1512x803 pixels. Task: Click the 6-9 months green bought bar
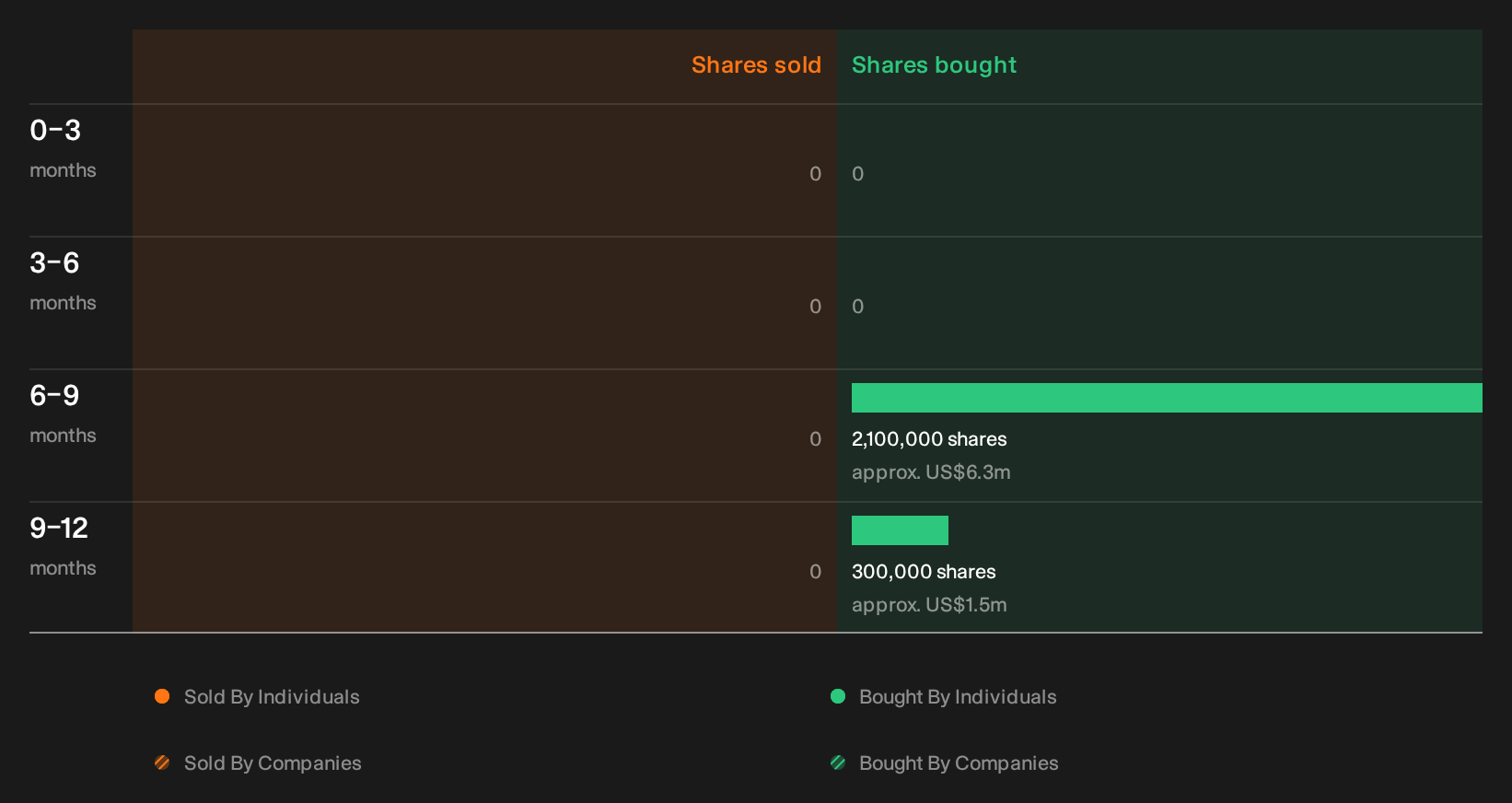click(1167, 398)
